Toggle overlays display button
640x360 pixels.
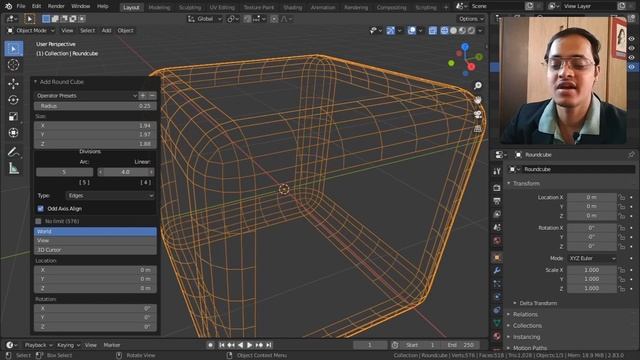coord(411,31)
